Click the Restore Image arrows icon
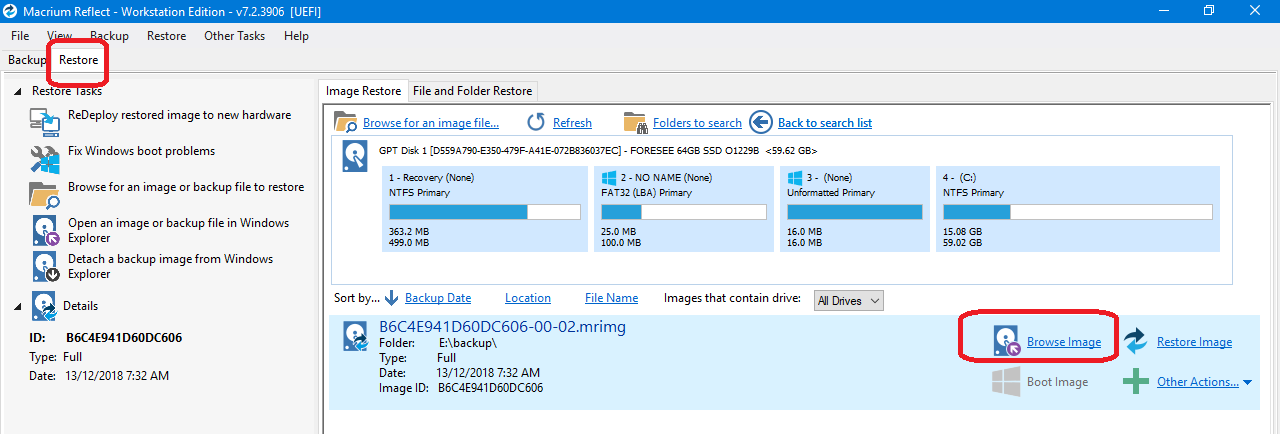1280x434 pixels. click(1135, 341)
